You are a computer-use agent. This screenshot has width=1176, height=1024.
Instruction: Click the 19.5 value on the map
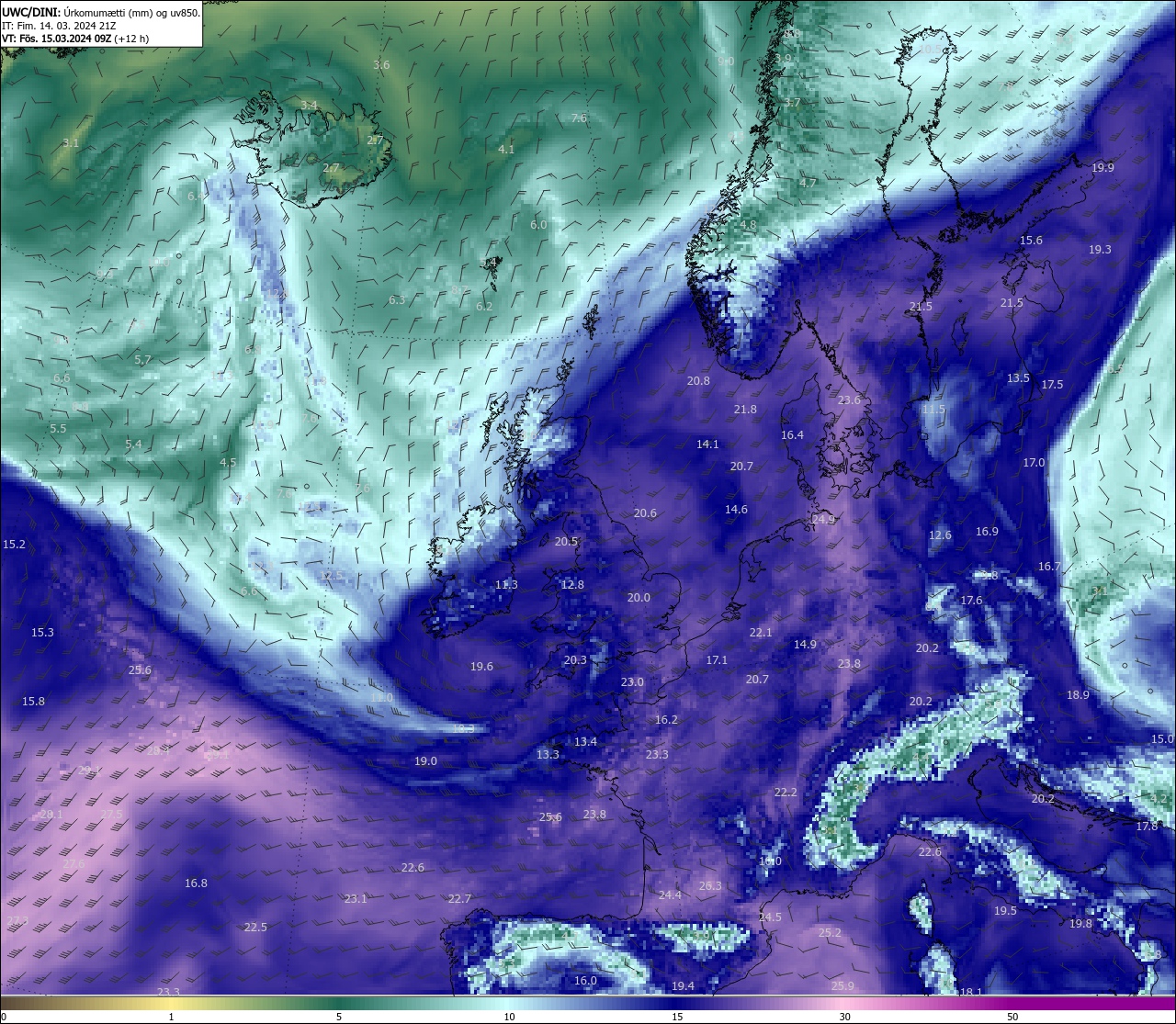point(1005,911)
